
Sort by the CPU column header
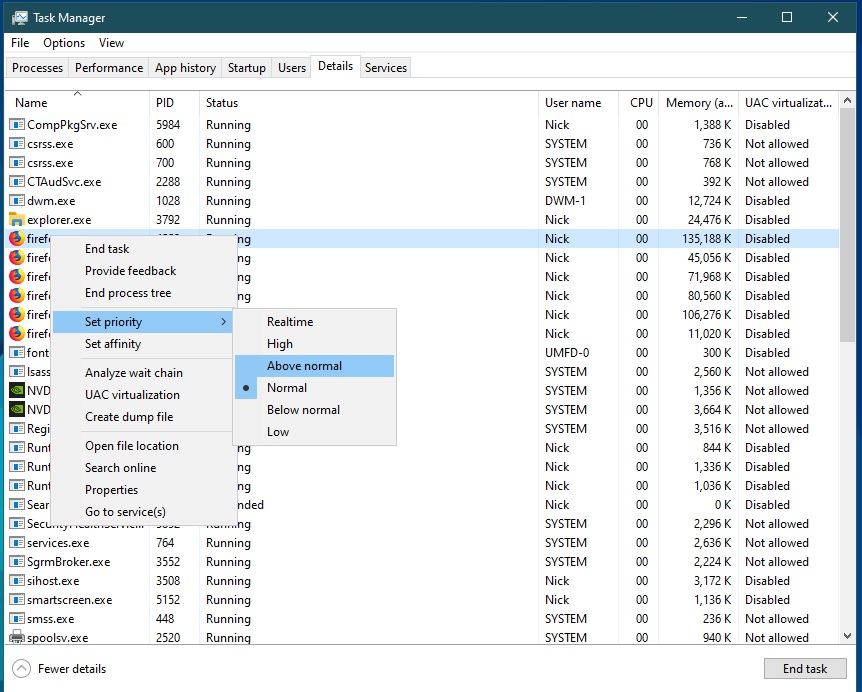coord(638,103)
